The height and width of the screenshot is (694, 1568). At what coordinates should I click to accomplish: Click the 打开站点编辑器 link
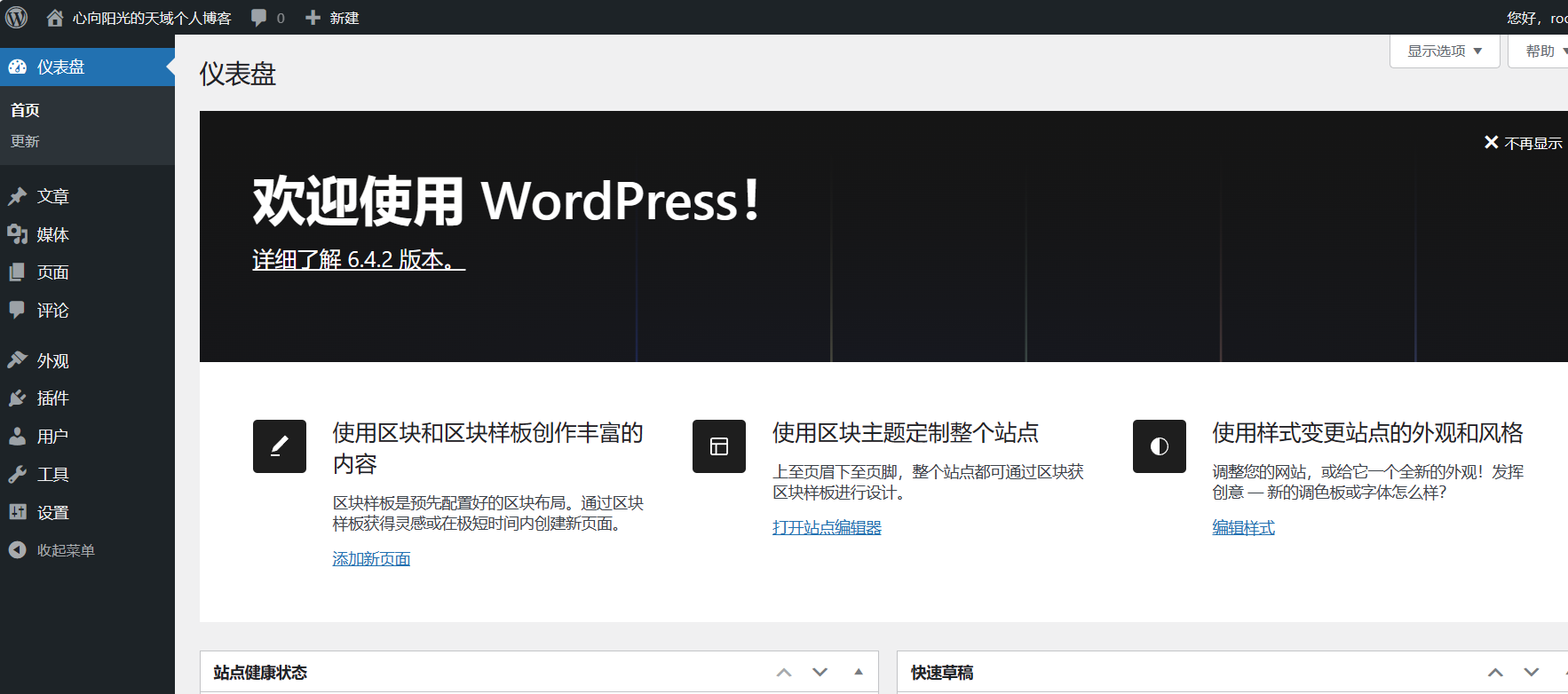[x=827, y=527]
